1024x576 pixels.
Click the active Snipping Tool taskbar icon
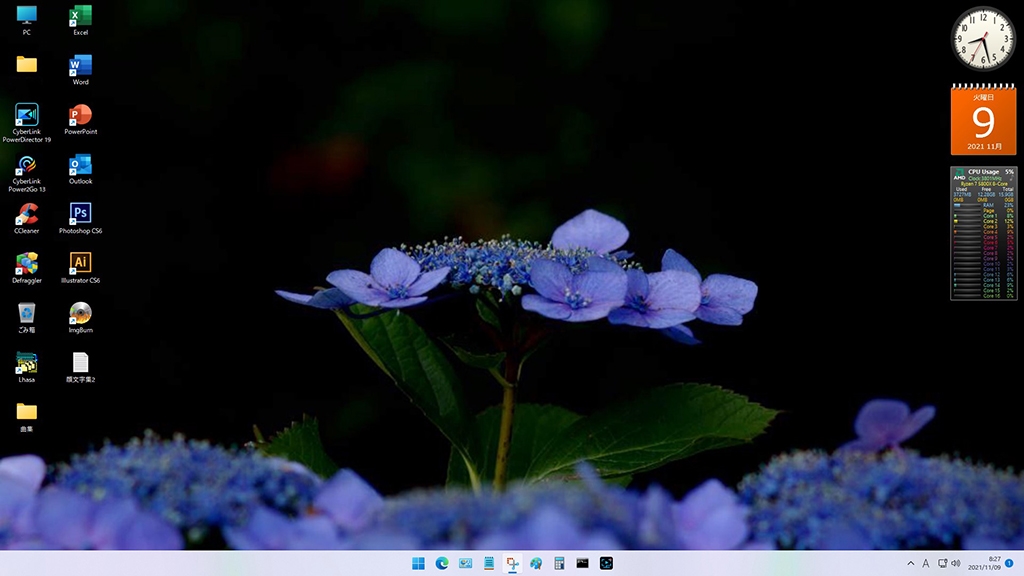pos(513,564)
